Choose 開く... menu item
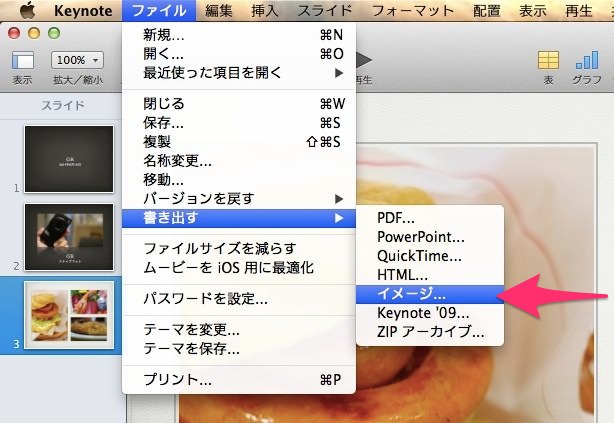 click(x=239, y=54)
